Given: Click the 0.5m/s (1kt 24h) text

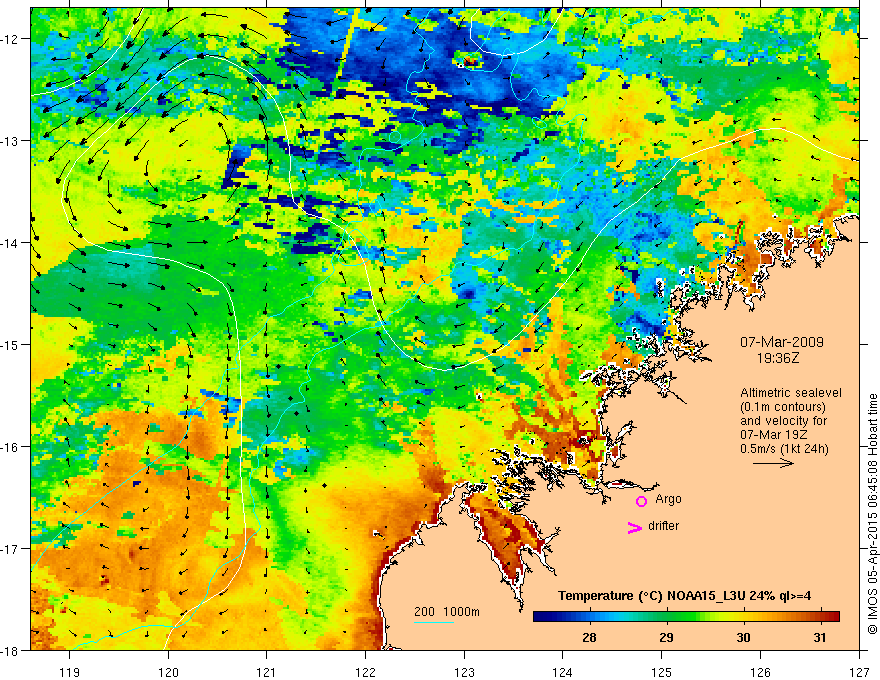Looking at the screenshot, I should click(x=784, y=449).
